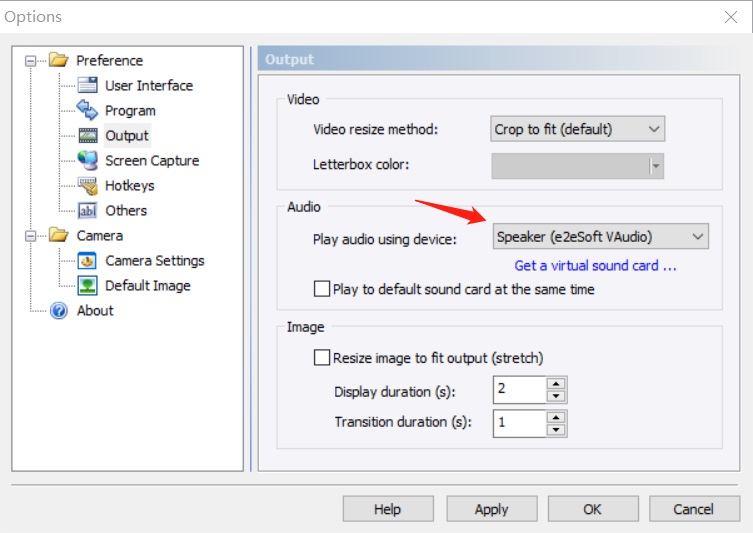Viewport: 753px width, 533px height.
Task: Click the Default Image icon
Action: pos(88,286)
